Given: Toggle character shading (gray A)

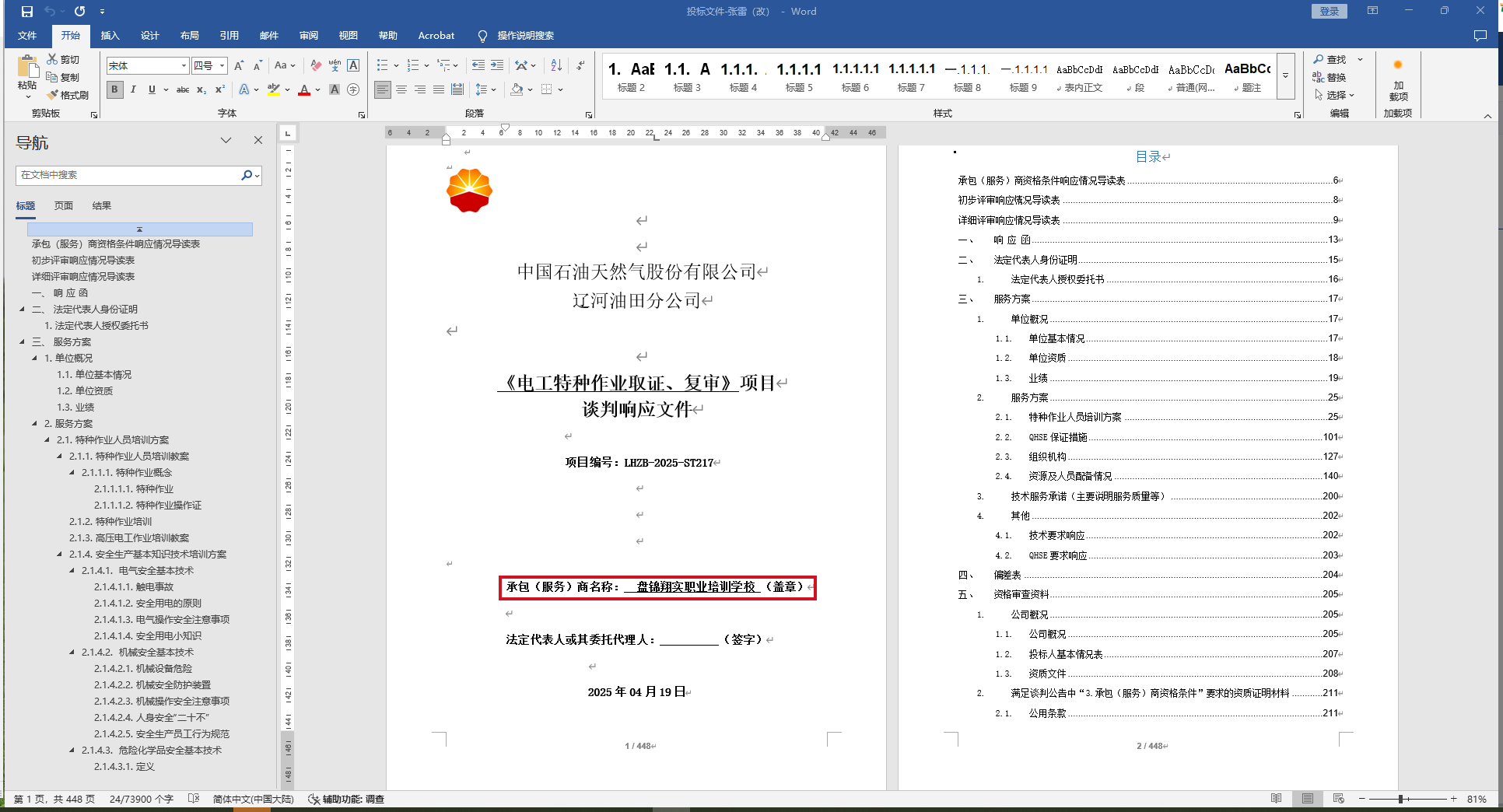Looking at the screenshot, I should click(335, 89).
